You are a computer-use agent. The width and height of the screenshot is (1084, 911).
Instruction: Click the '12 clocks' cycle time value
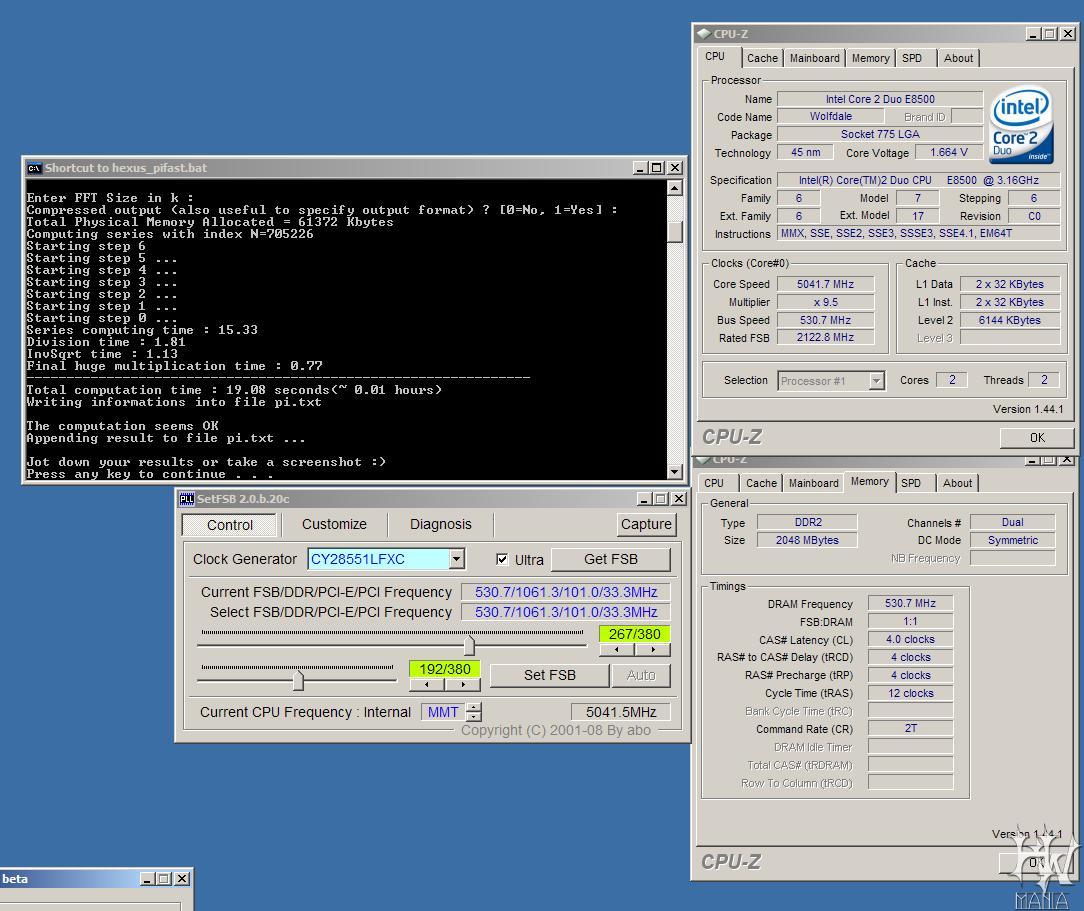[x=910, y=693]
